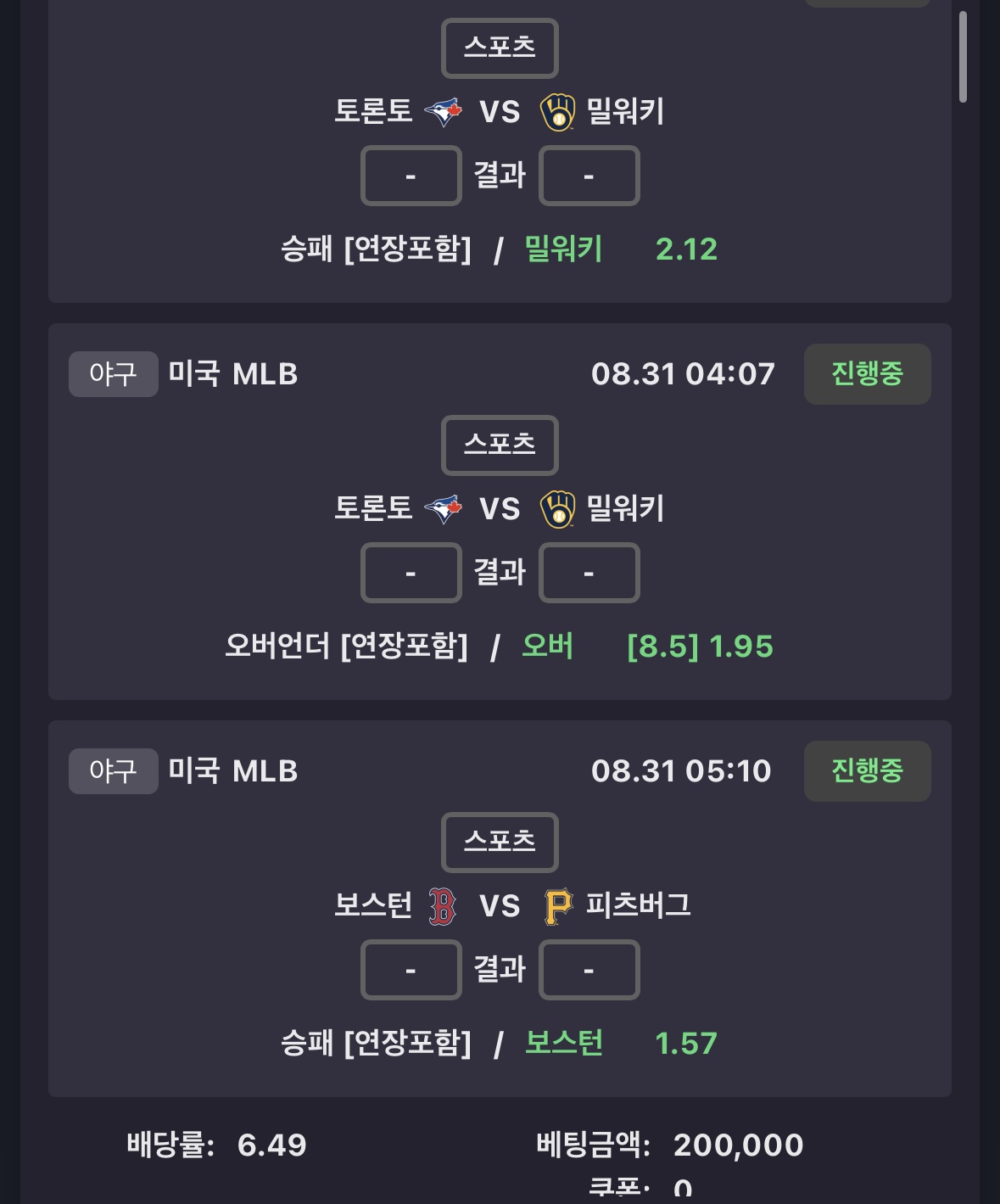This screenshot has height=1204, width=1000.
Task: Click the 스포츠 label in the Boston card
Action: (500, 843)
